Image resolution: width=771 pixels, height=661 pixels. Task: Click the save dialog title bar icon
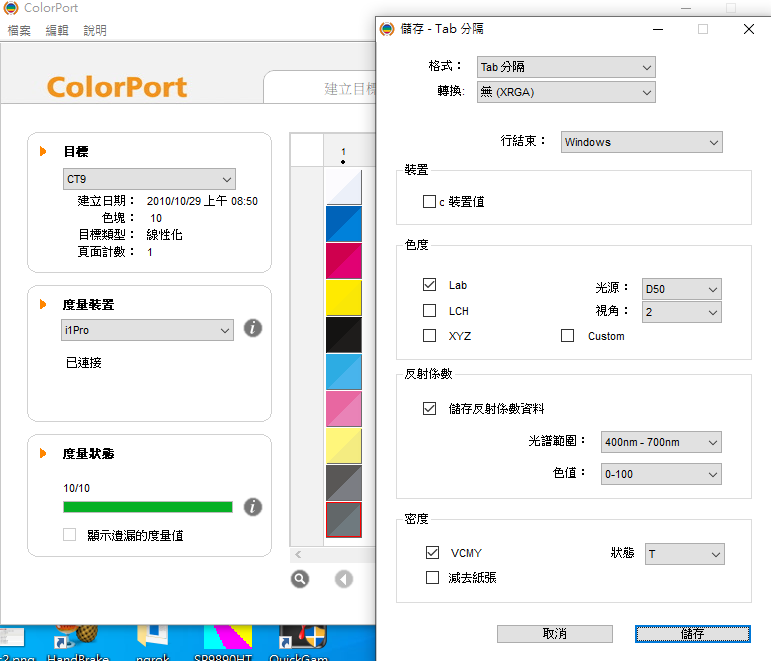coord(387,29)
